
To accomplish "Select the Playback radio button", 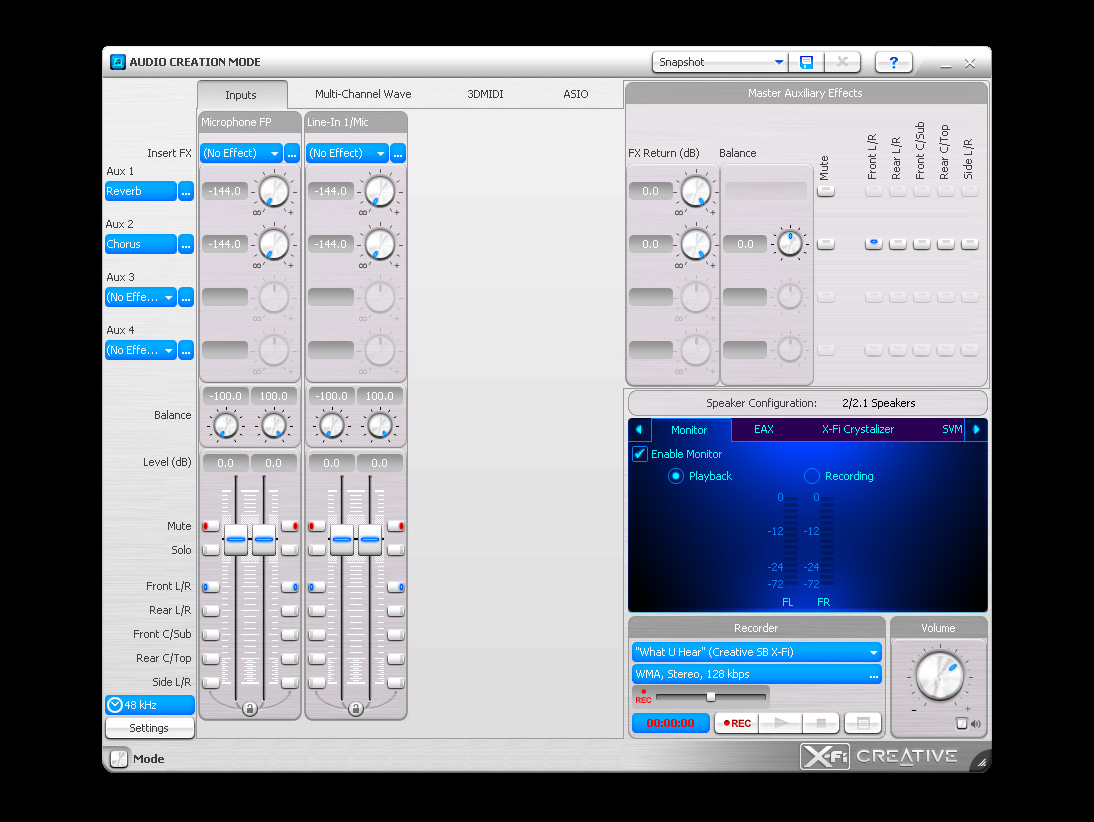I will tap(675, 476).
